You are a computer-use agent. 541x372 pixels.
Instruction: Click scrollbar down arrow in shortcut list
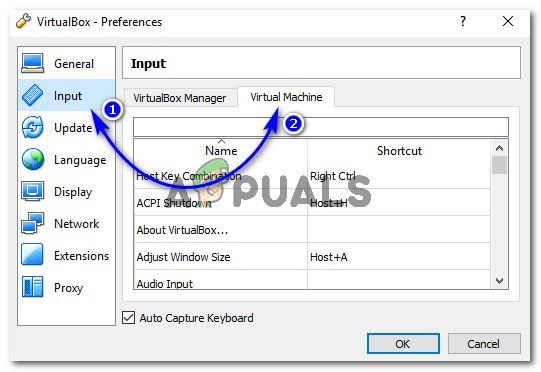pos(499,281)
